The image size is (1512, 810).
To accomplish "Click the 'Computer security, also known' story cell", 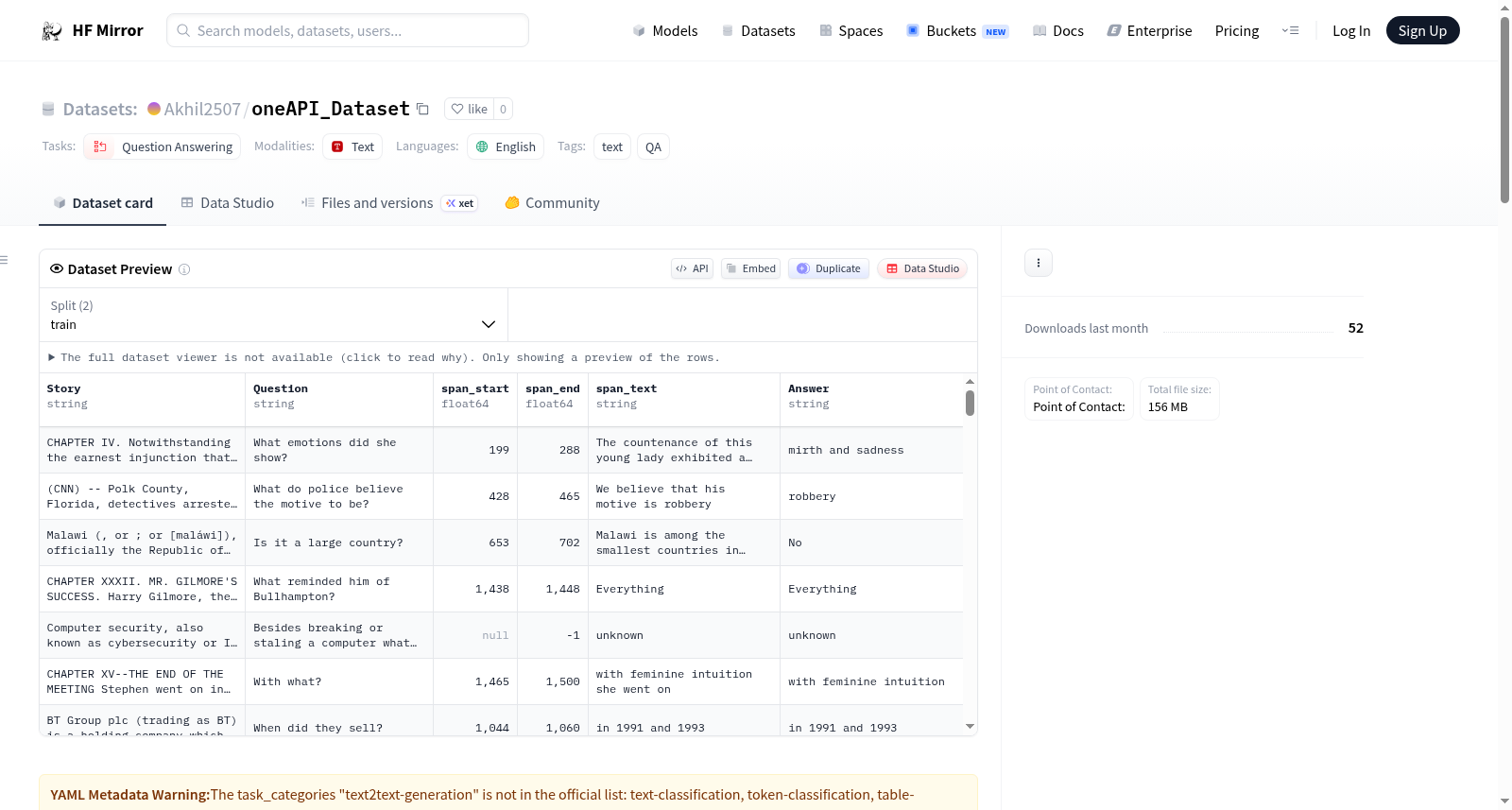I will [x=142, y=636].
